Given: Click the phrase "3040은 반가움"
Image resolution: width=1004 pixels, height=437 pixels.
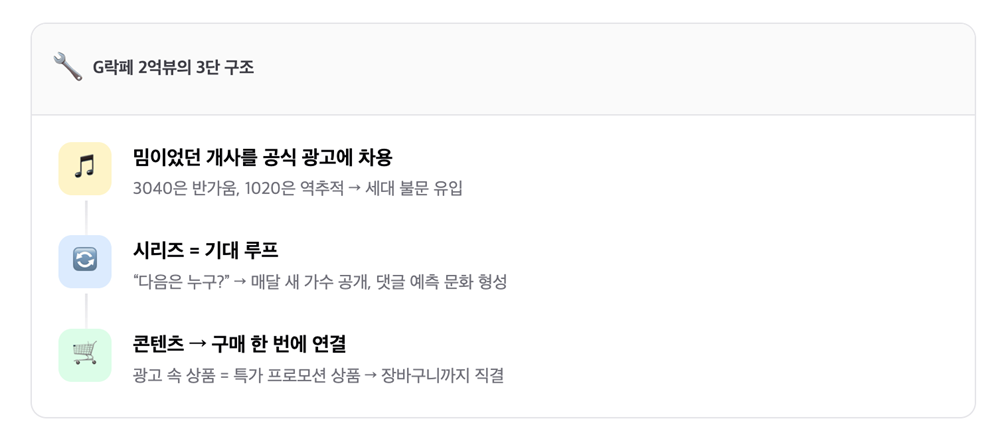Looking at the screenshot, I should coord(180,188).
